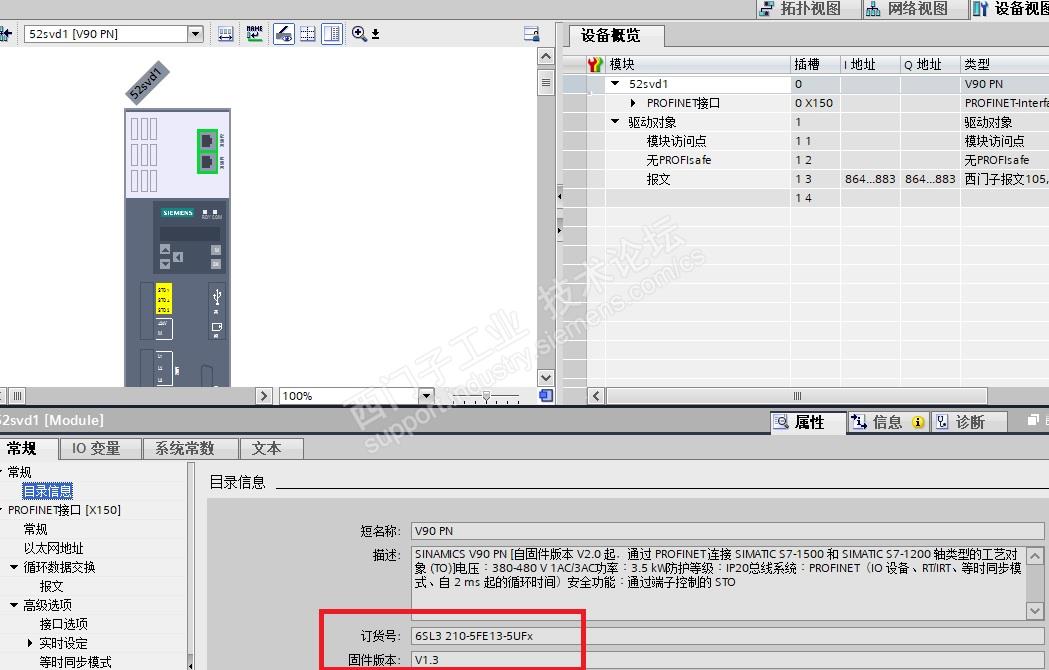The height and width of the screenshot is (670, 1049).
Task: Click the lower pane-splitter expand arrow
Action: coord(559,230)
